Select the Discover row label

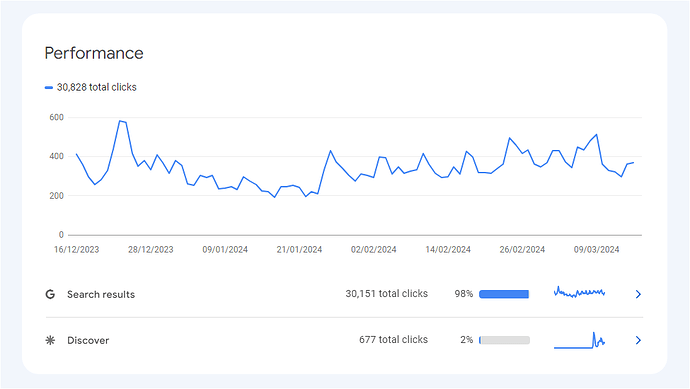pos(88,340)
